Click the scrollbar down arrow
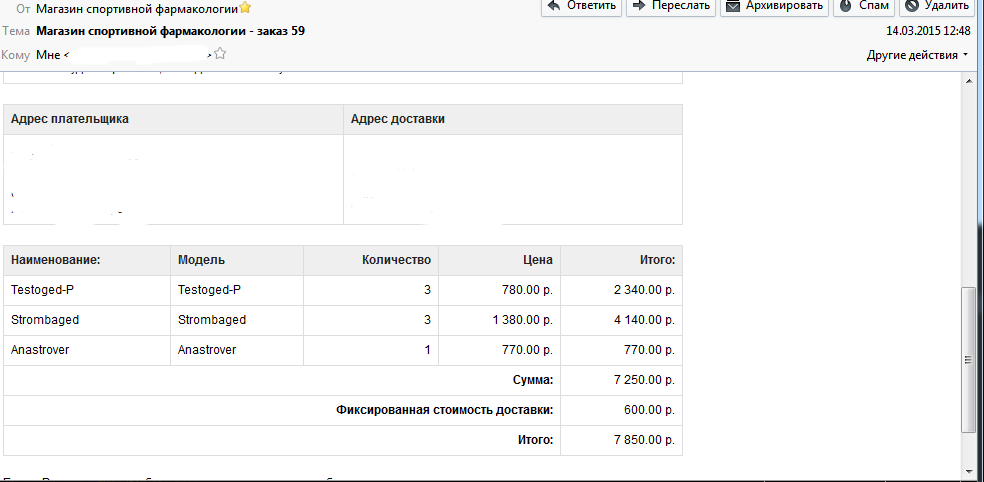 pos(968,468)
